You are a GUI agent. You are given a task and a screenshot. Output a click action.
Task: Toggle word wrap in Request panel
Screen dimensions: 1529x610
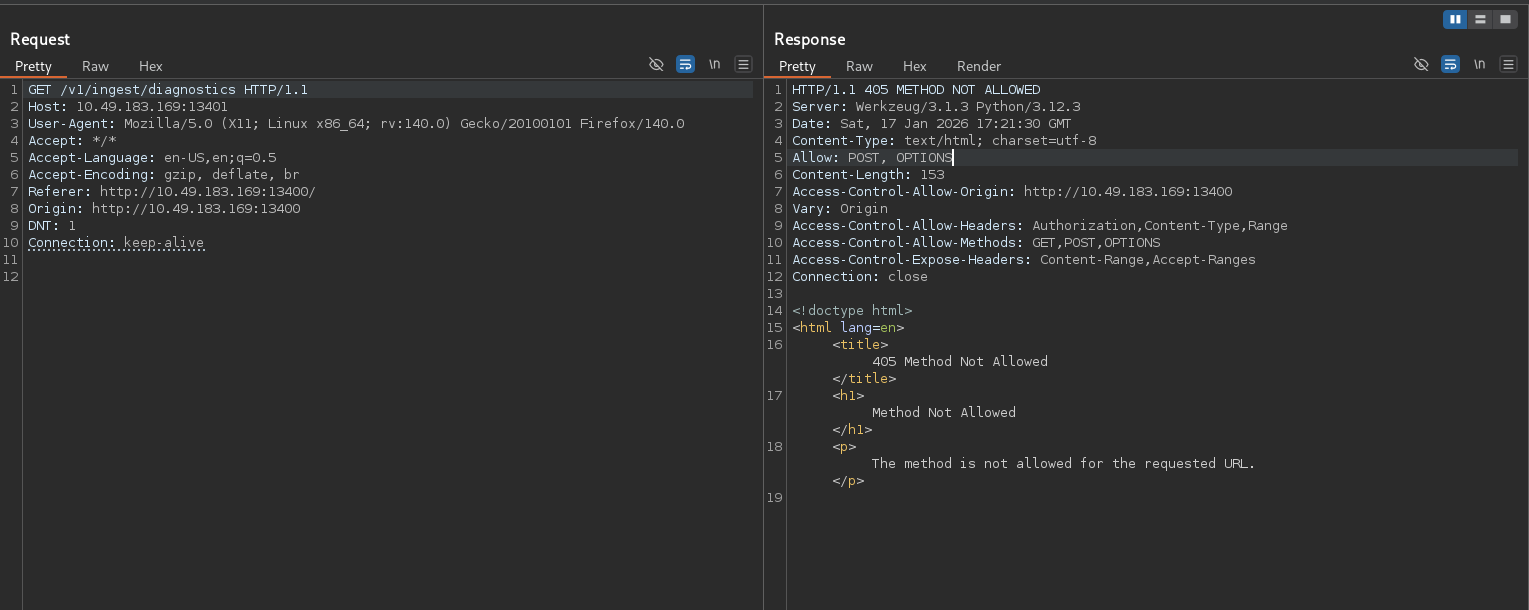click(685, 64)
